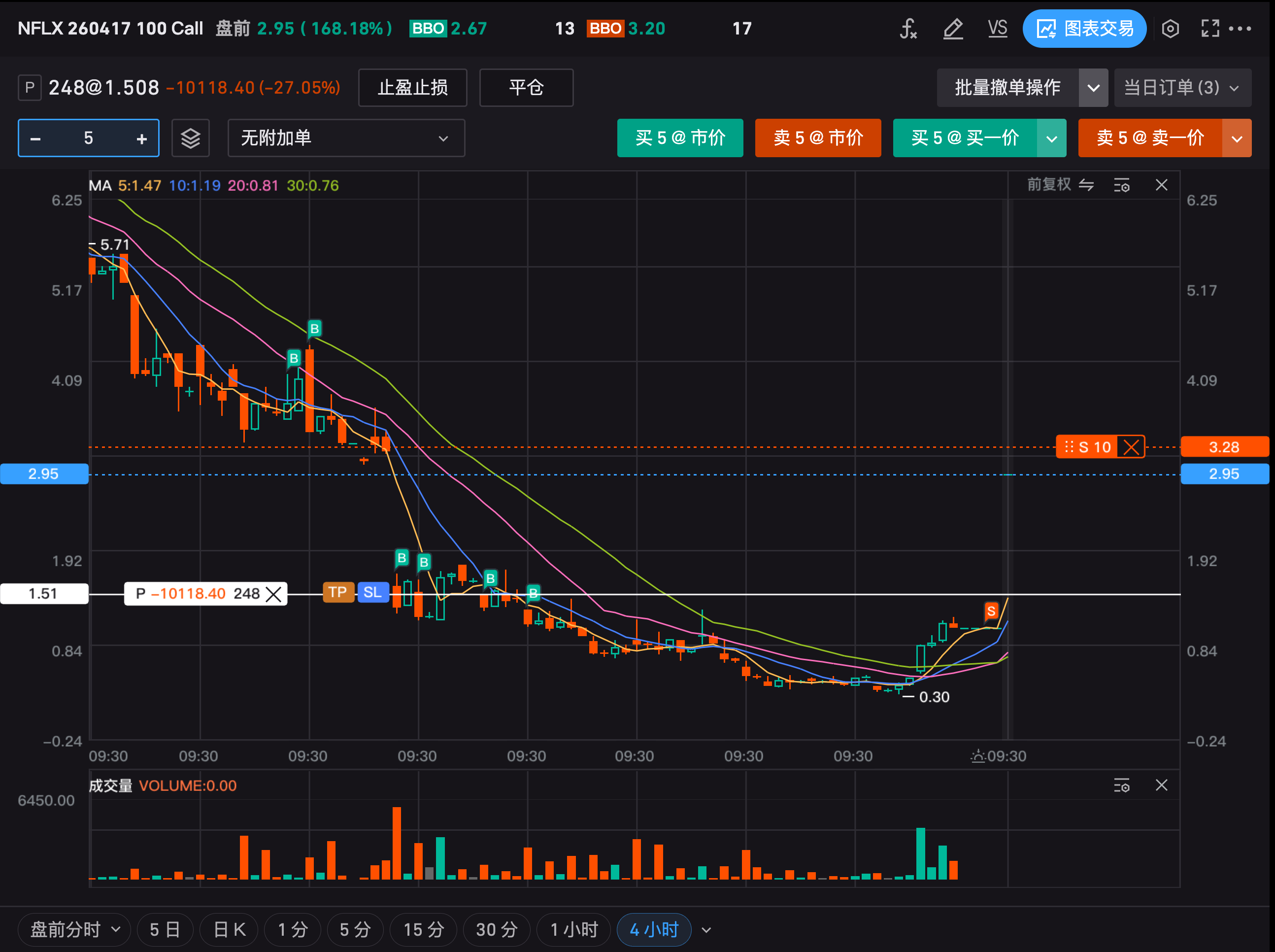This screenshot has width=1275, height=952.
Task: Switch to the 日K timeframe tab
Action: point(229,929)
